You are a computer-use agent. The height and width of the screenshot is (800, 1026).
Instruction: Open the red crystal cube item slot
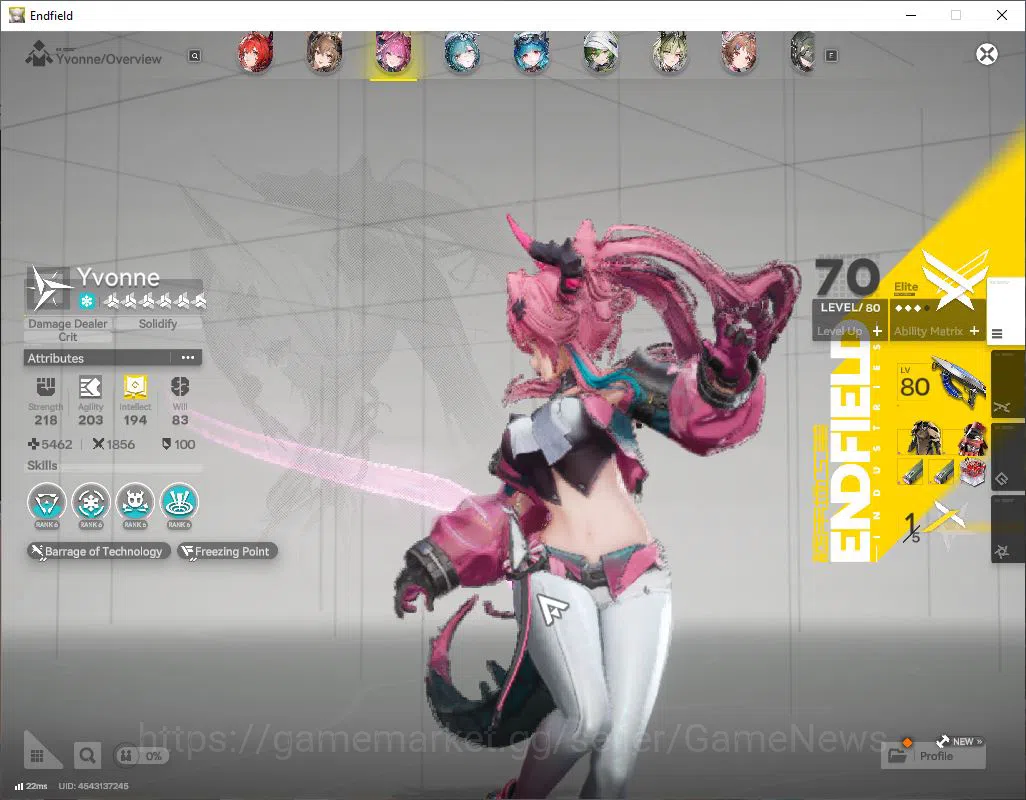click(x=973, y=472)
